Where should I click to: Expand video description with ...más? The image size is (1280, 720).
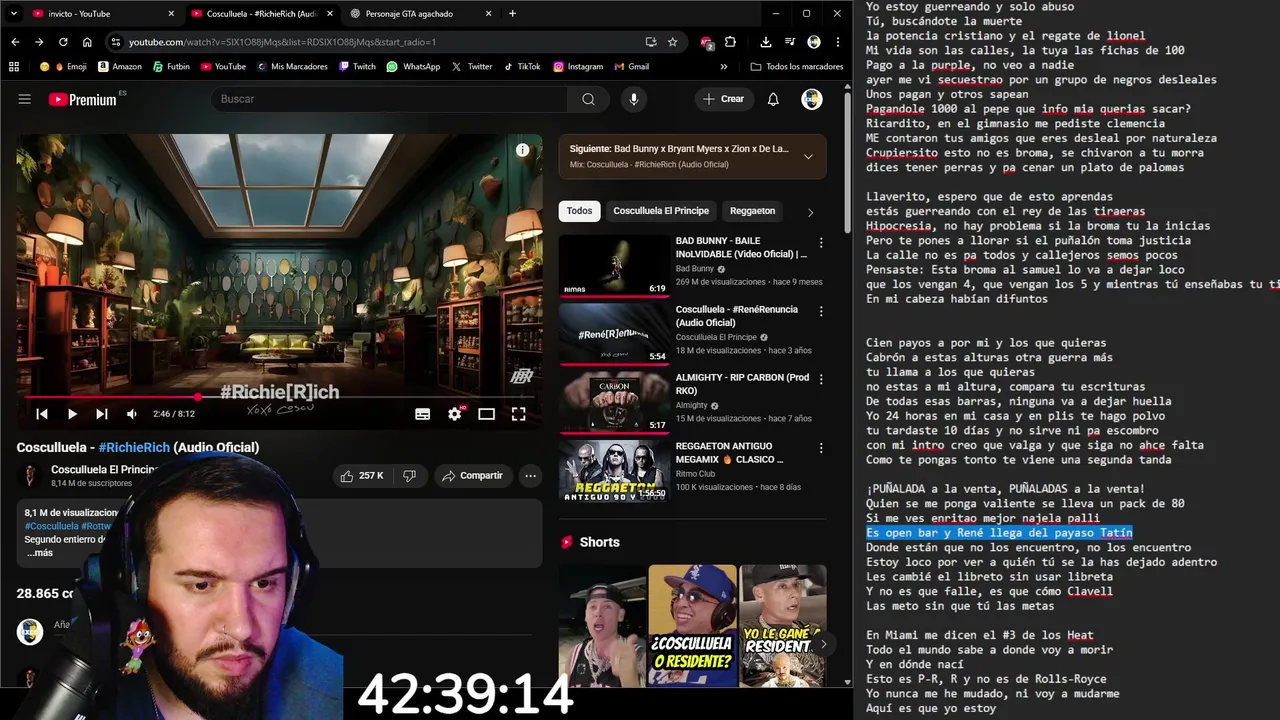40,553
